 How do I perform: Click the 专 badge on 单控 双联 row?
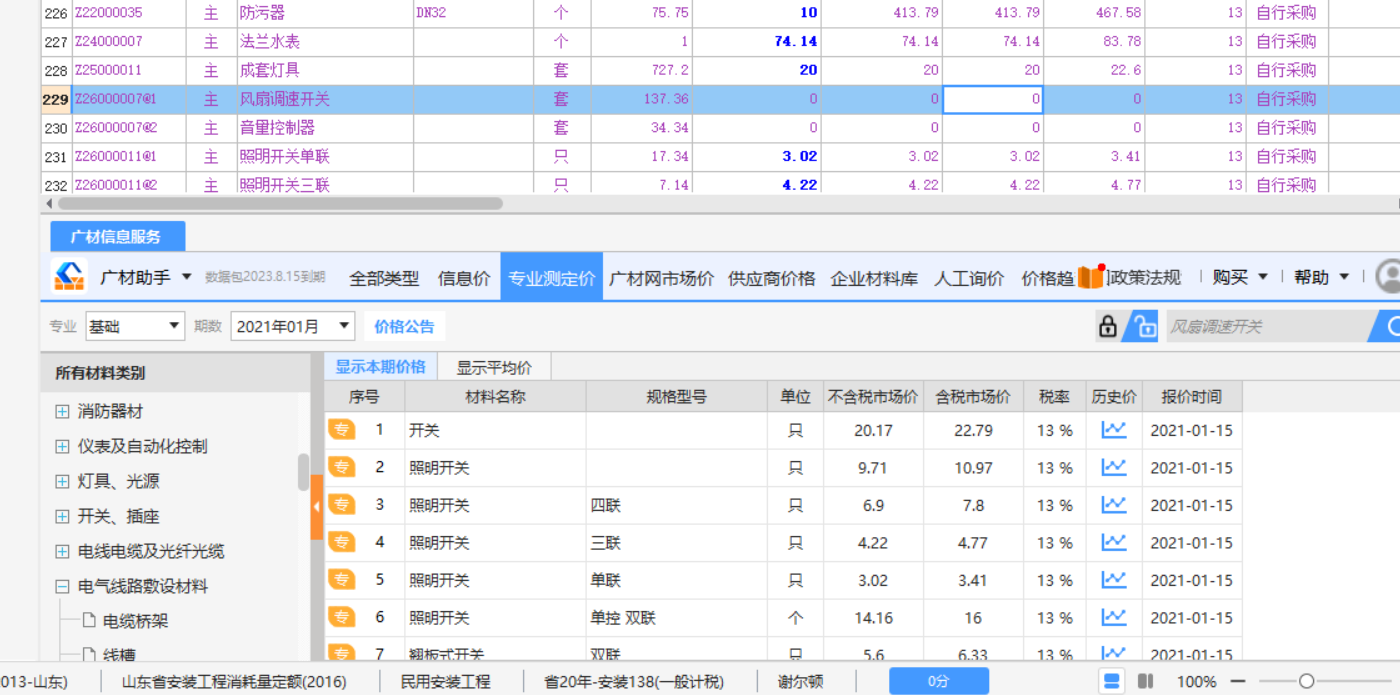(342, 617)
